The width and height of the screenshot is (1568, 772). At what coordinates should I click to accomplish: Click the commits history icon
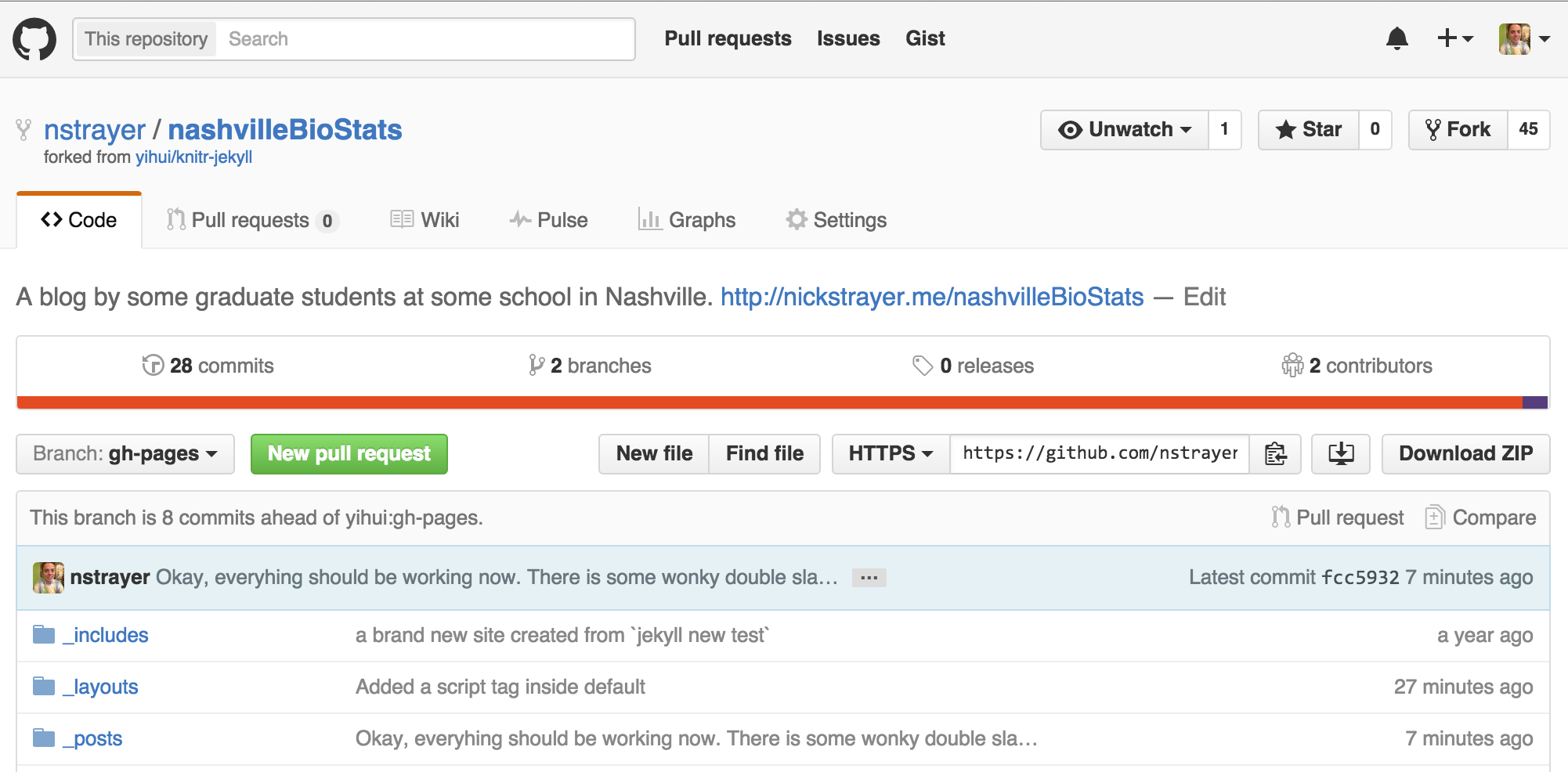point(153,366)
